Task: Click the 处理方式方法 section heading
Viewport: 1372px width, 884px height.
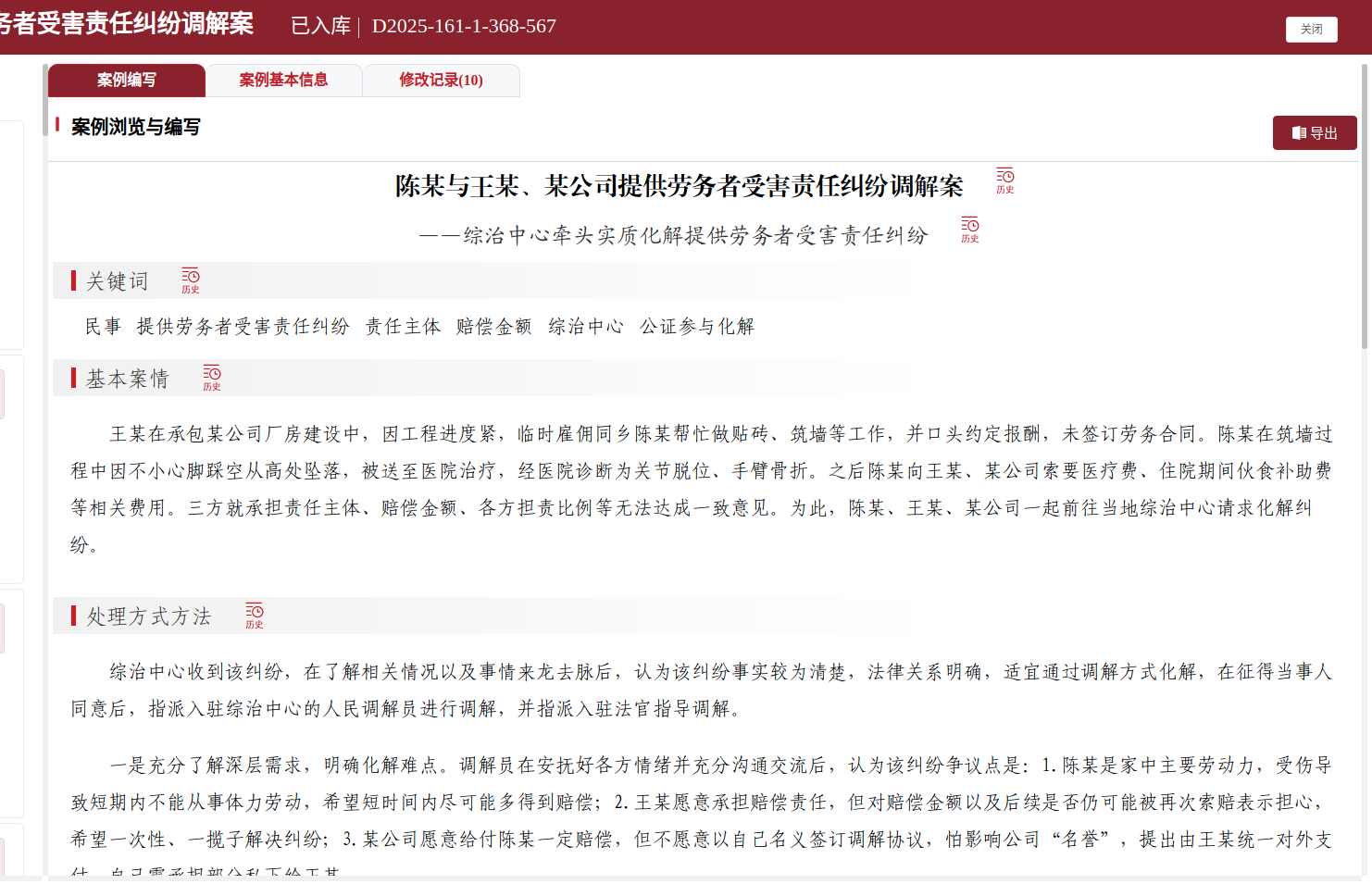Action: point(149,616)
